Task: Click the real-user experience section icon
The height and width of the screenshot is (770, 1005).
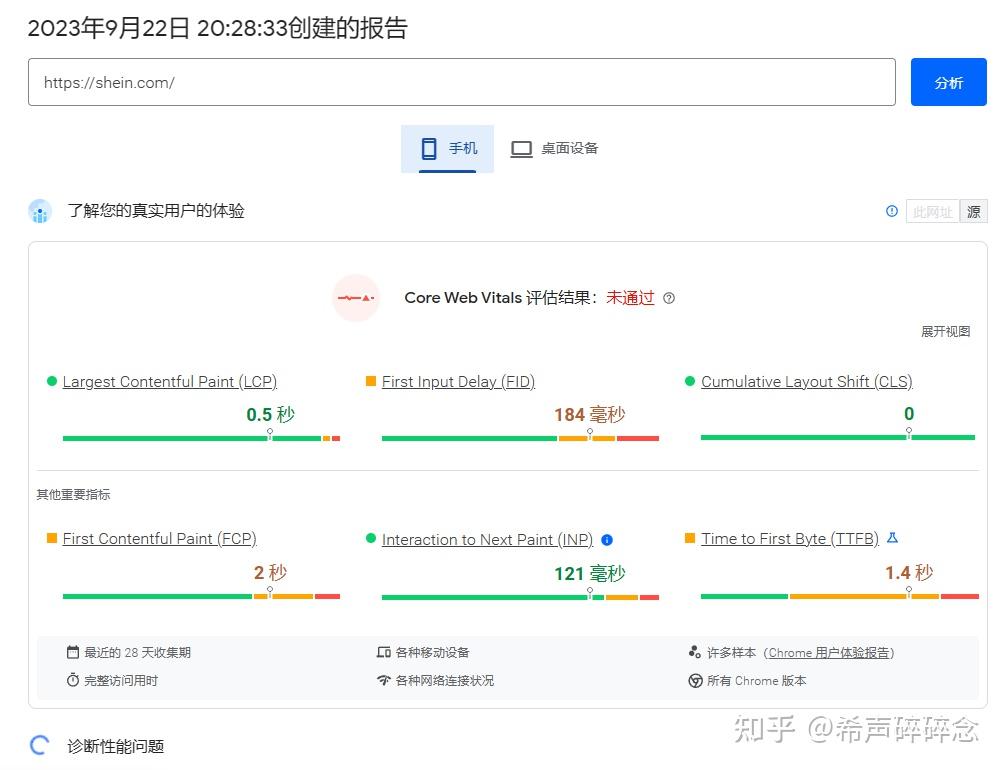Action: (x=40, y=211)
